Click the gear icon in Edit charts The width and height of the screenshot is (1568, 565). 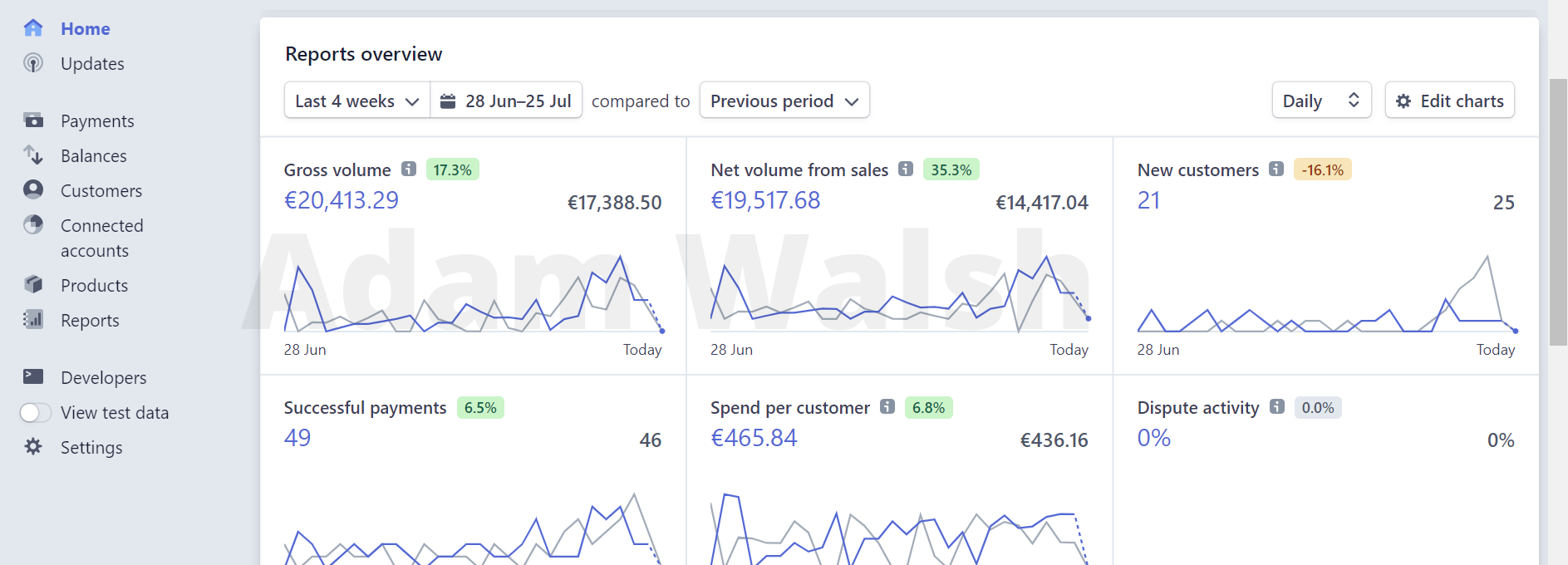click(1403, 101)
